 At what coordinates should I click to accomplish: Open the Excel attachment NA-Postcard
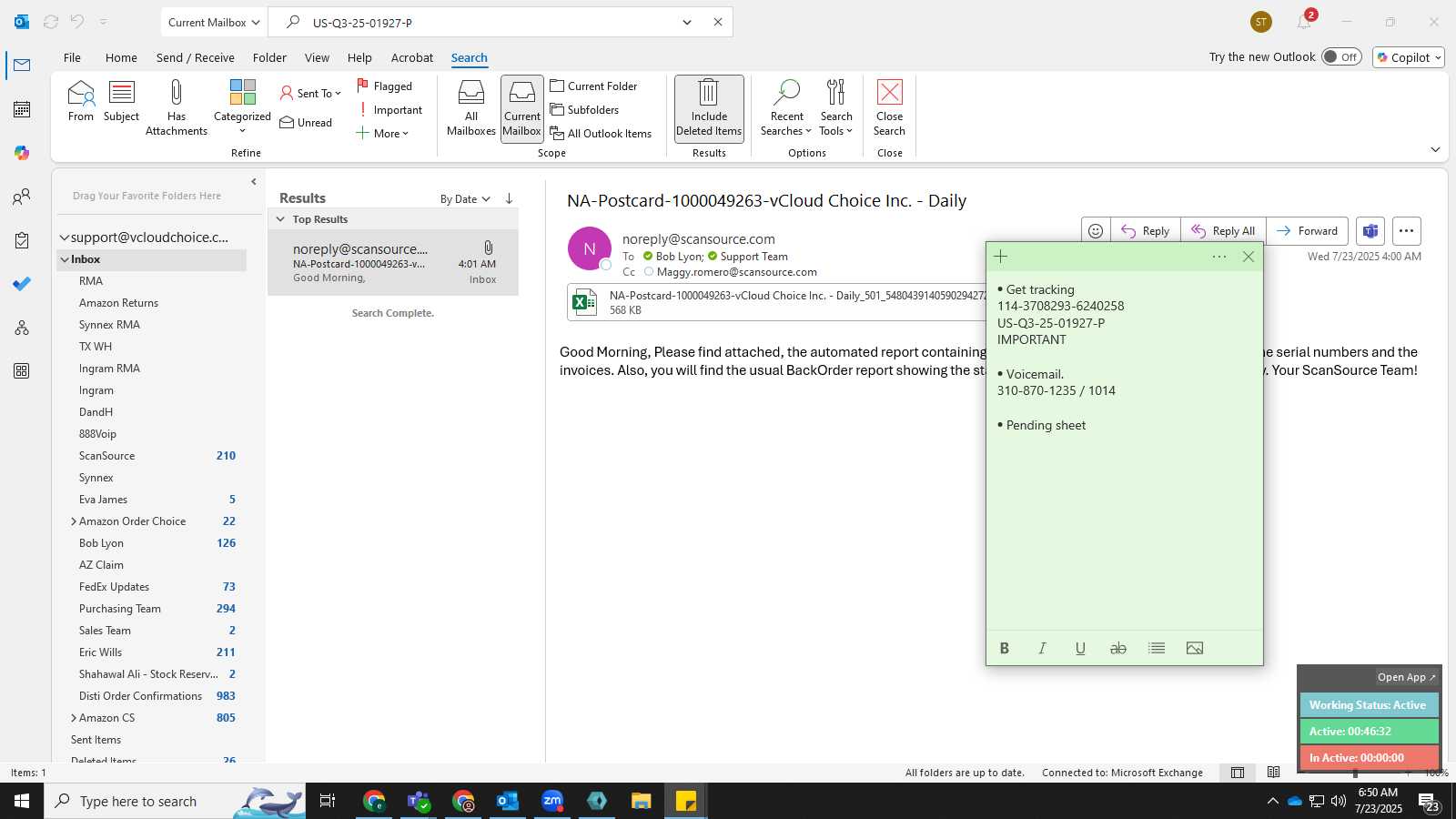pos(776,302)
